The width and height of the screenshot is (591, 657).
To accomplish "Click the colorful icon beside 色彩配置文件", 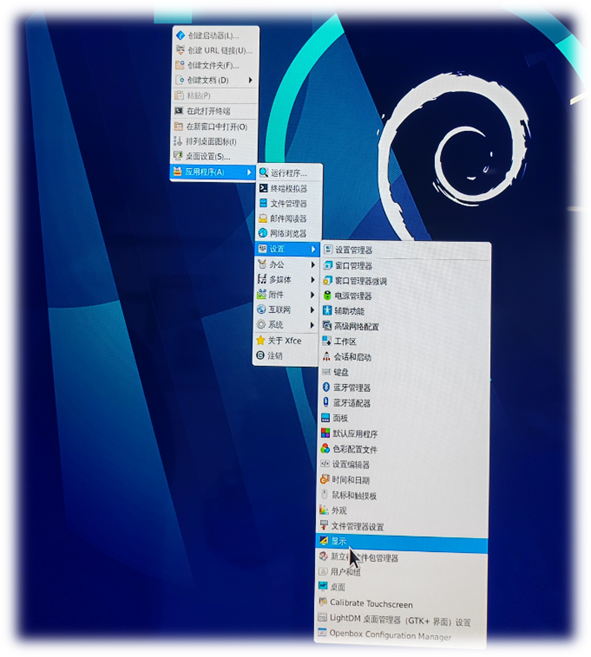I will (x=325, y=448).
